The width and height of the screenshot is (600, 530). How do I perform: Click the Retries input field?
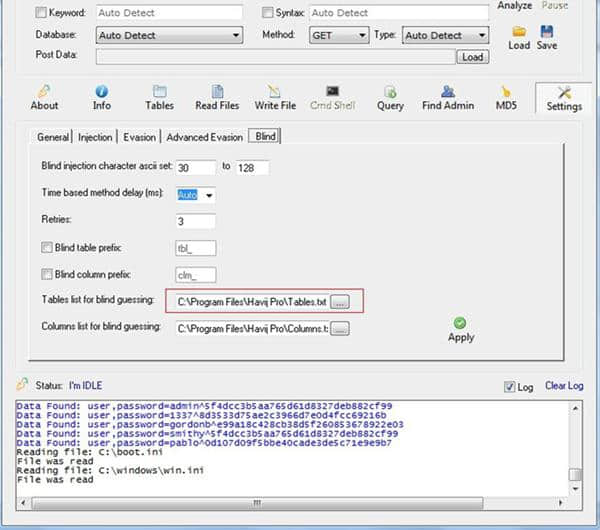(196, 221)
